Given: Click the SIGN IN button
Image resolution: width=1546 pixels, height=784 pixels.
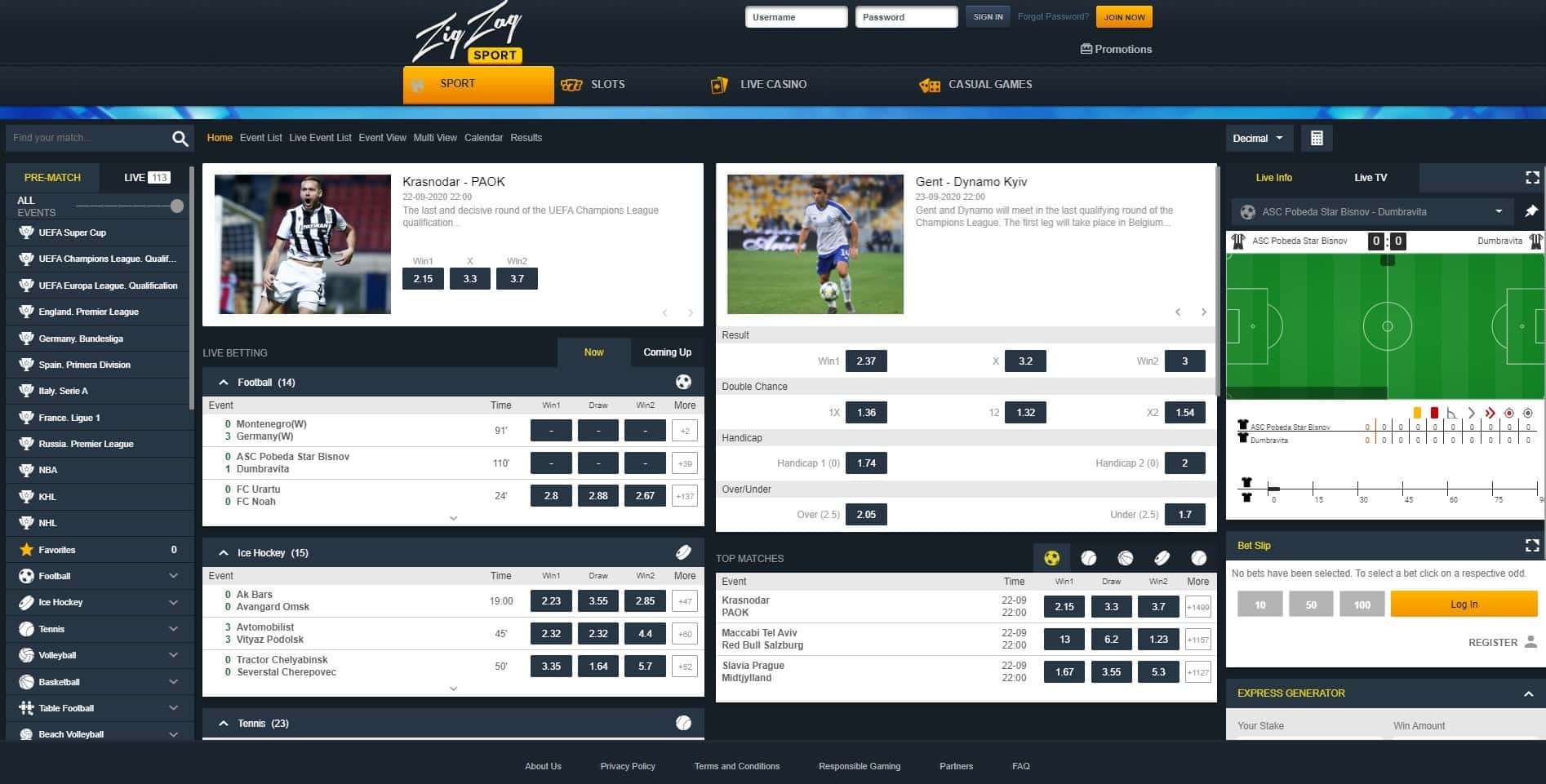Looking at the screenshot, I should [x=988, y=17].
